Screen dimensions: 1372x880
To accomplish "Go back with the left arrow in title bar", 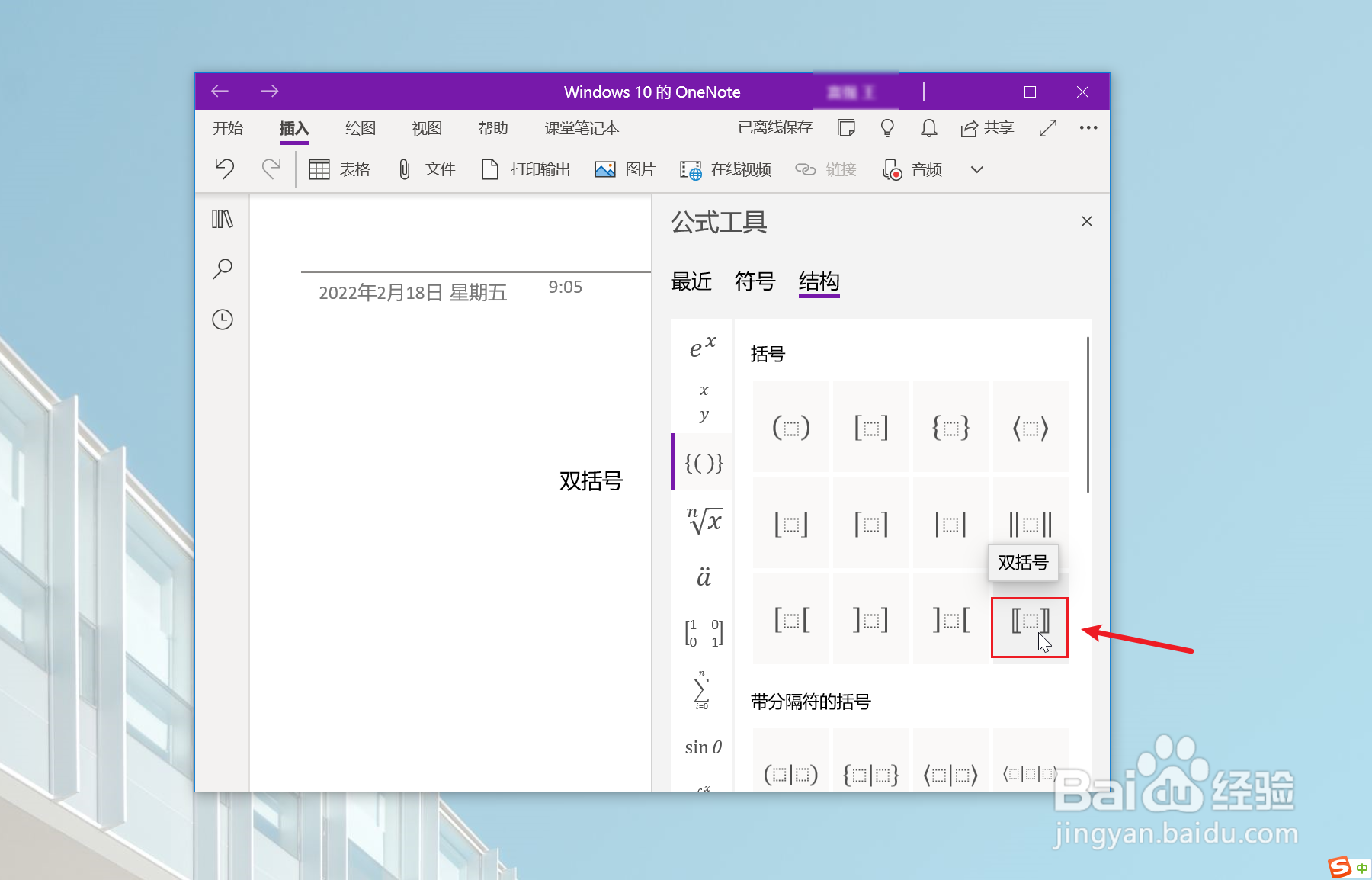I will coord(220,92).
